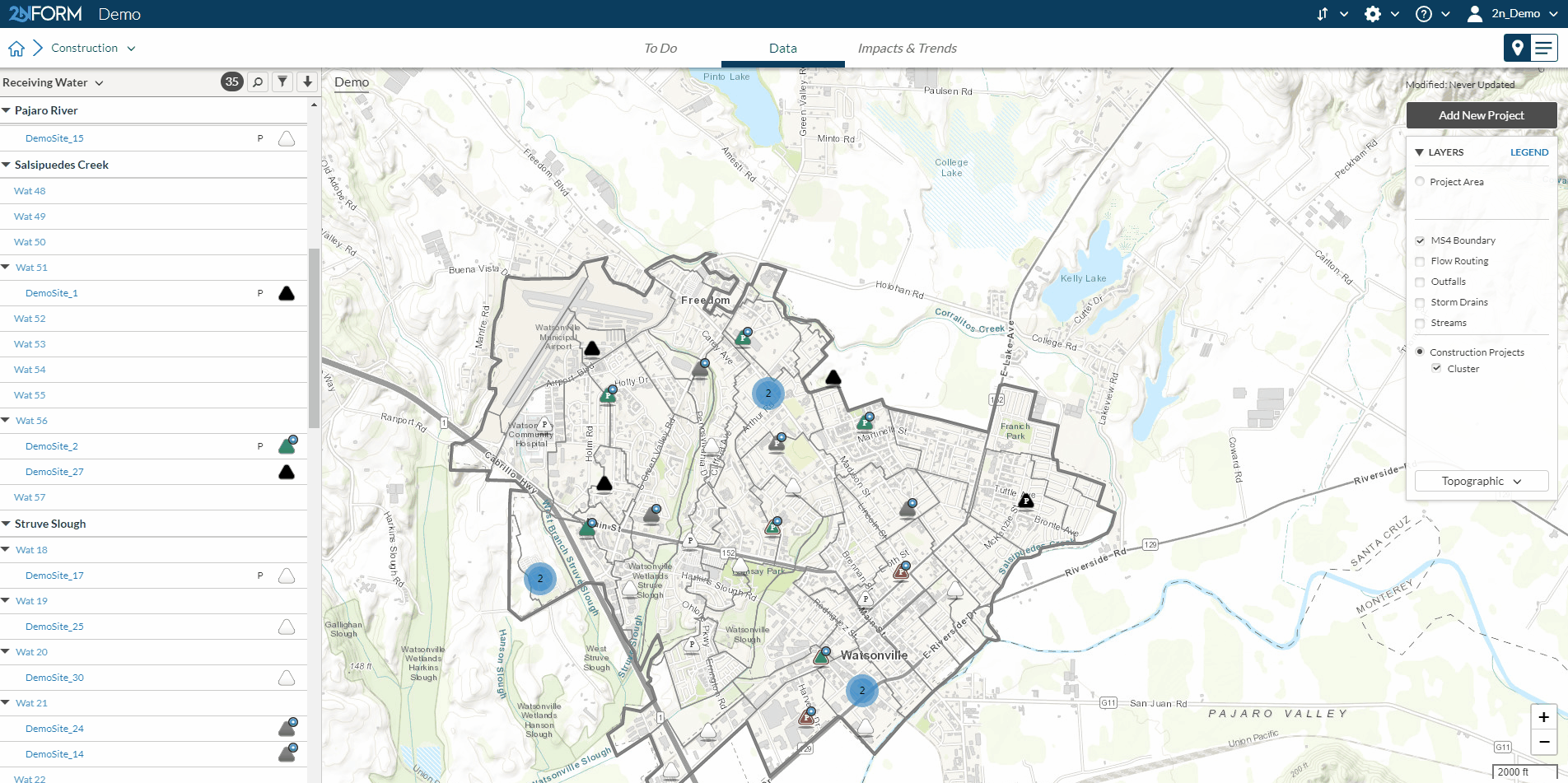Collapse Salsipuedes Creek group
Screen dimensions: 1568x783
tap(6, 165)
